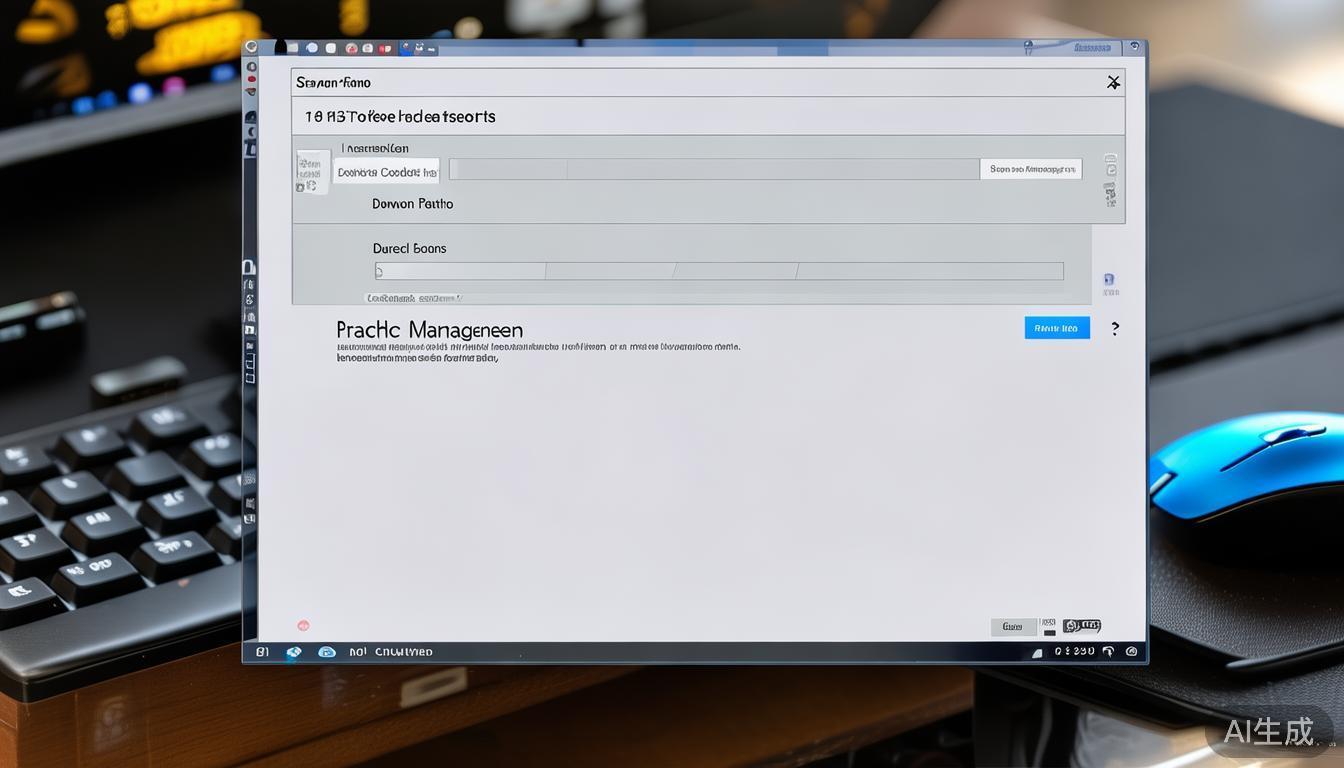Viewport: 1344px width, 768px height.
Task: Click the blue button beside Practice Management heading
Action: (x=1056, y=328)
